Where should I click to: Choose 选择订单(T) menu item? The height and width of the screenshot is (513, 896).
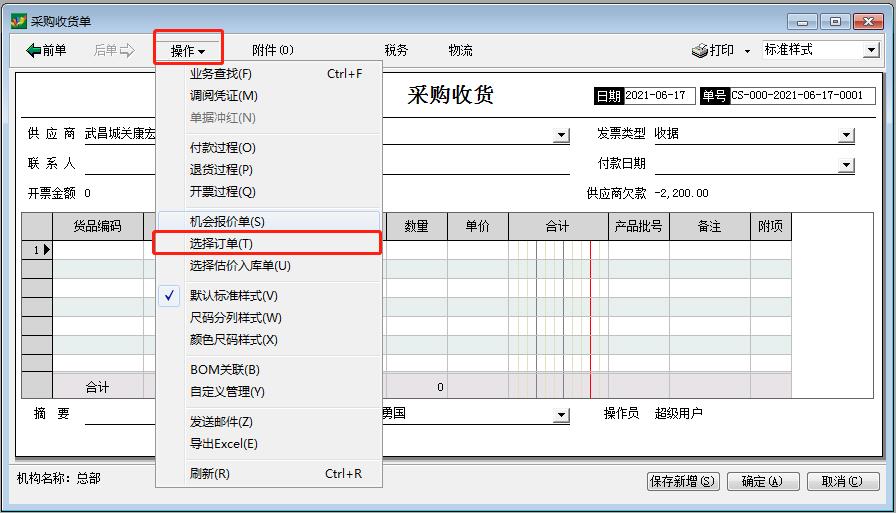269,244
